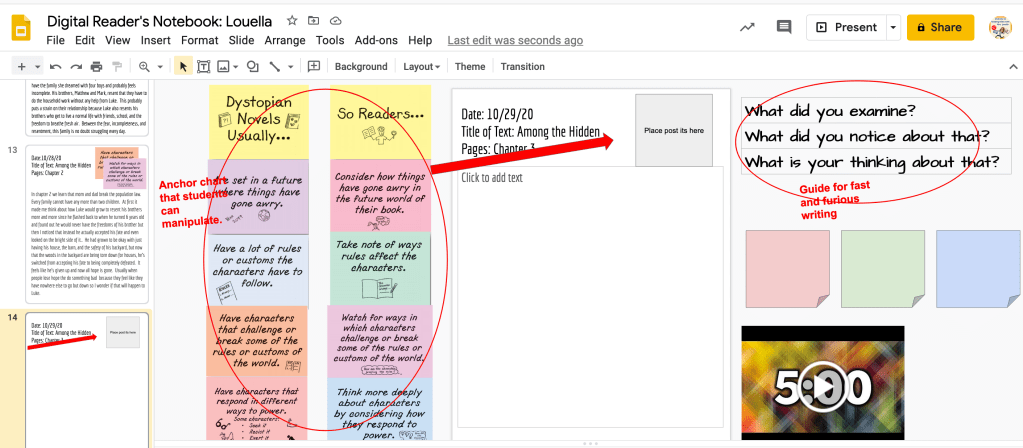Image resolution: width=1023 pixels, height=448 pixels.
Task: Open the Insert menu
Action: pyautogui.click(x=156, y=40)
